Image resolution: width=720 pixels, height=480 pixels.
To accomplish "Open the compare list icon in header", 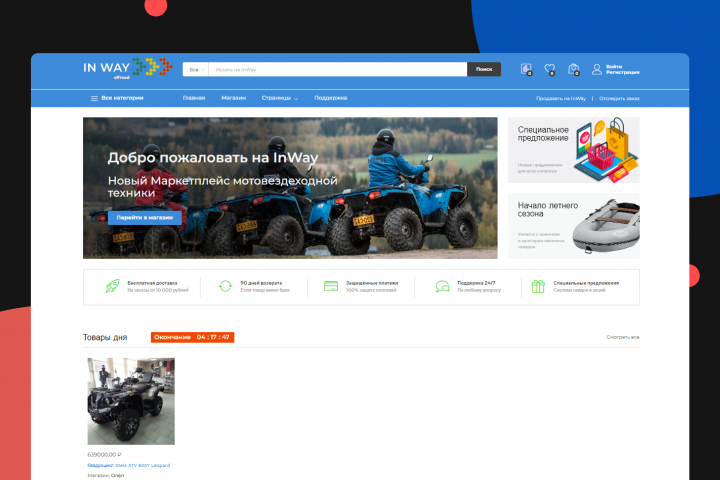I will [526, 69].
